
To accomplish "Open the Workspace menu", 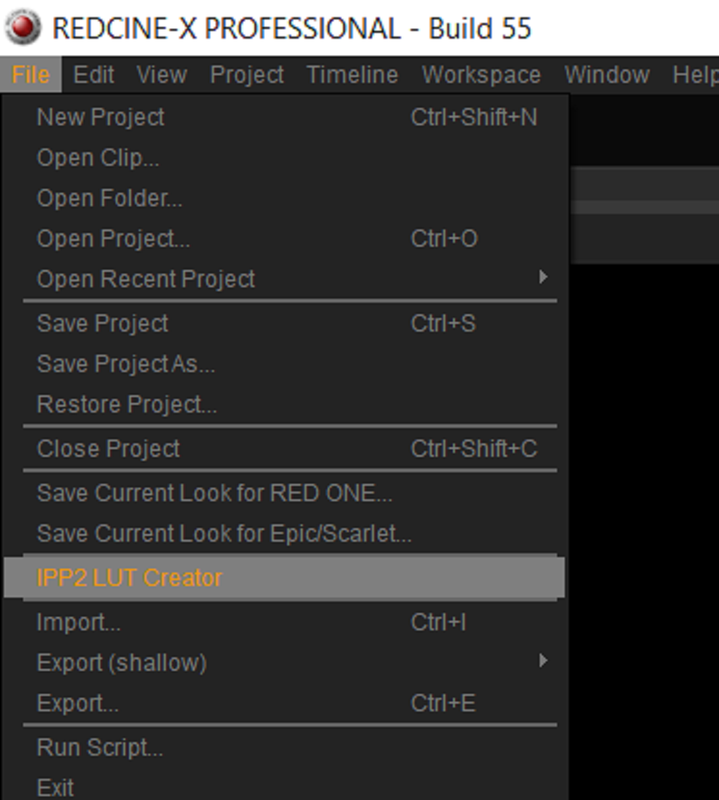I will (x=481, y=74).
